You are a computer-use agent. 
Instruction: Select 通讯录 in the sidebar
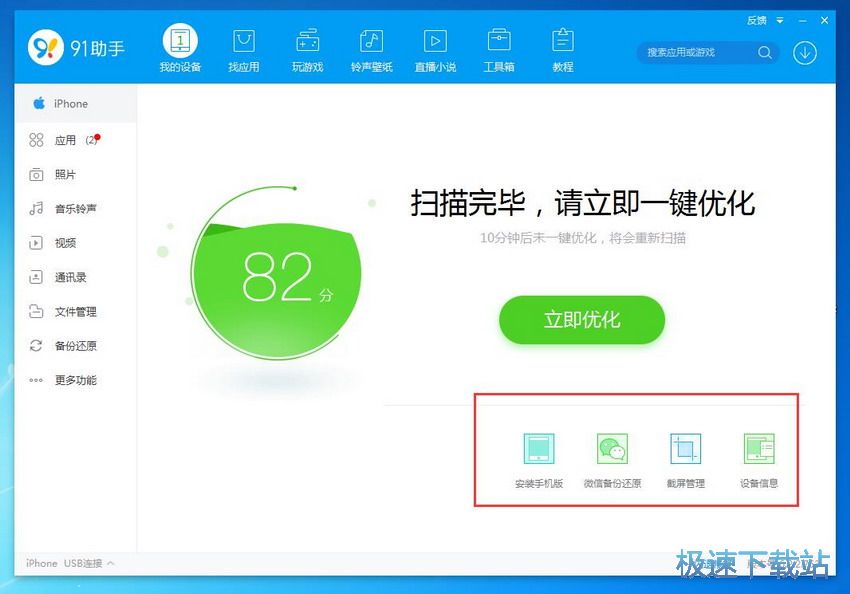click(x=75, y=277)
